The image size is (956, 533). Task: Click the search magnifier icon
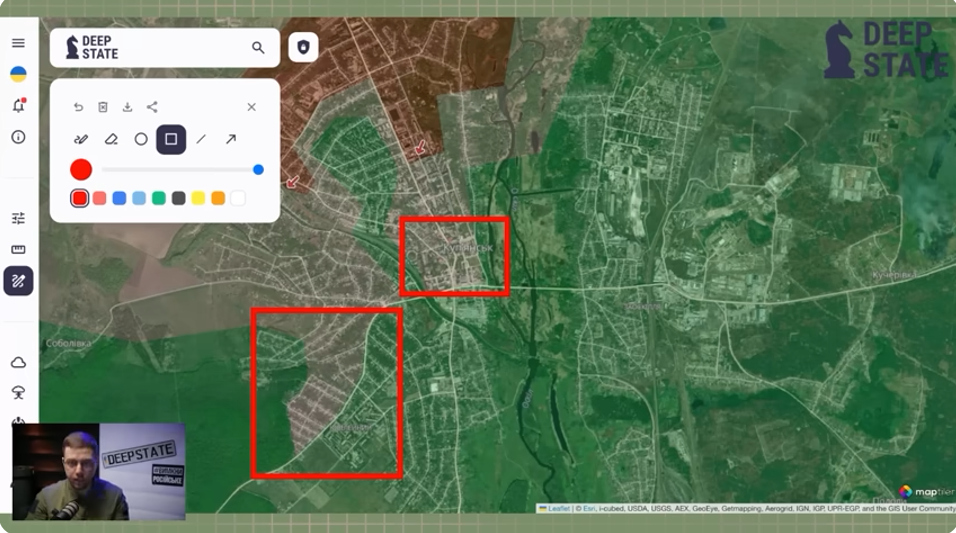tap(258, 47)
